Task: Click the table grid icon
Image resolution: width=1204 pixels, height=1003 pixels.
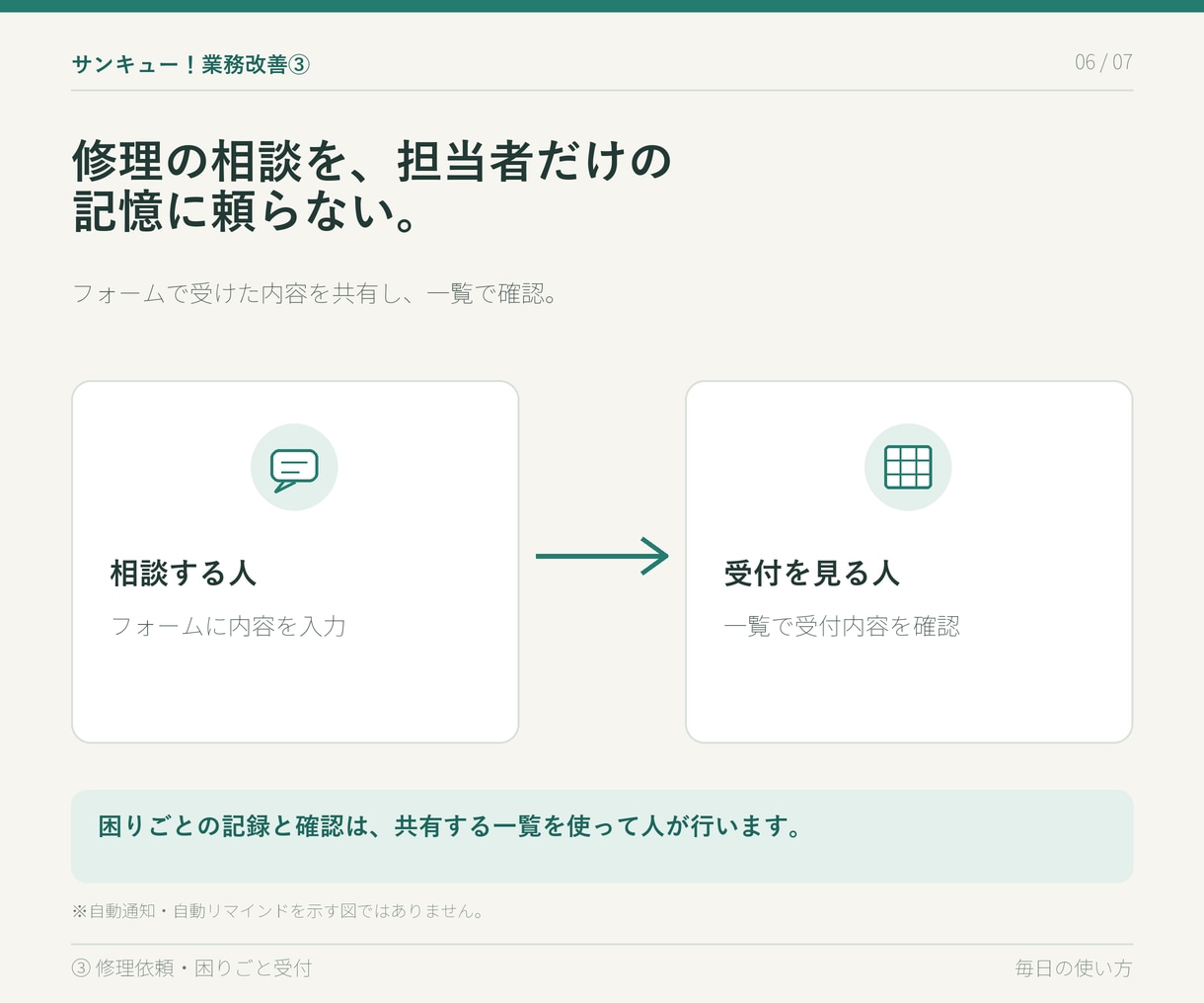Action: point(908,467)
